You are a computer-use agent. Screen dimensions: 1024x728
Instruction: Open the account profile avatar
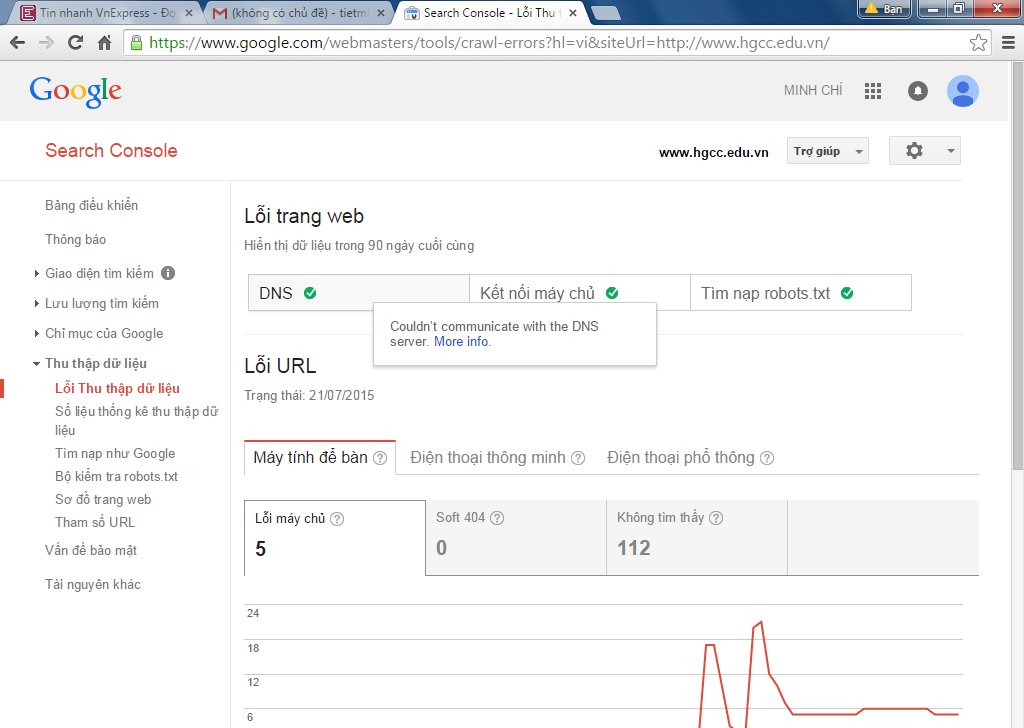962,91
